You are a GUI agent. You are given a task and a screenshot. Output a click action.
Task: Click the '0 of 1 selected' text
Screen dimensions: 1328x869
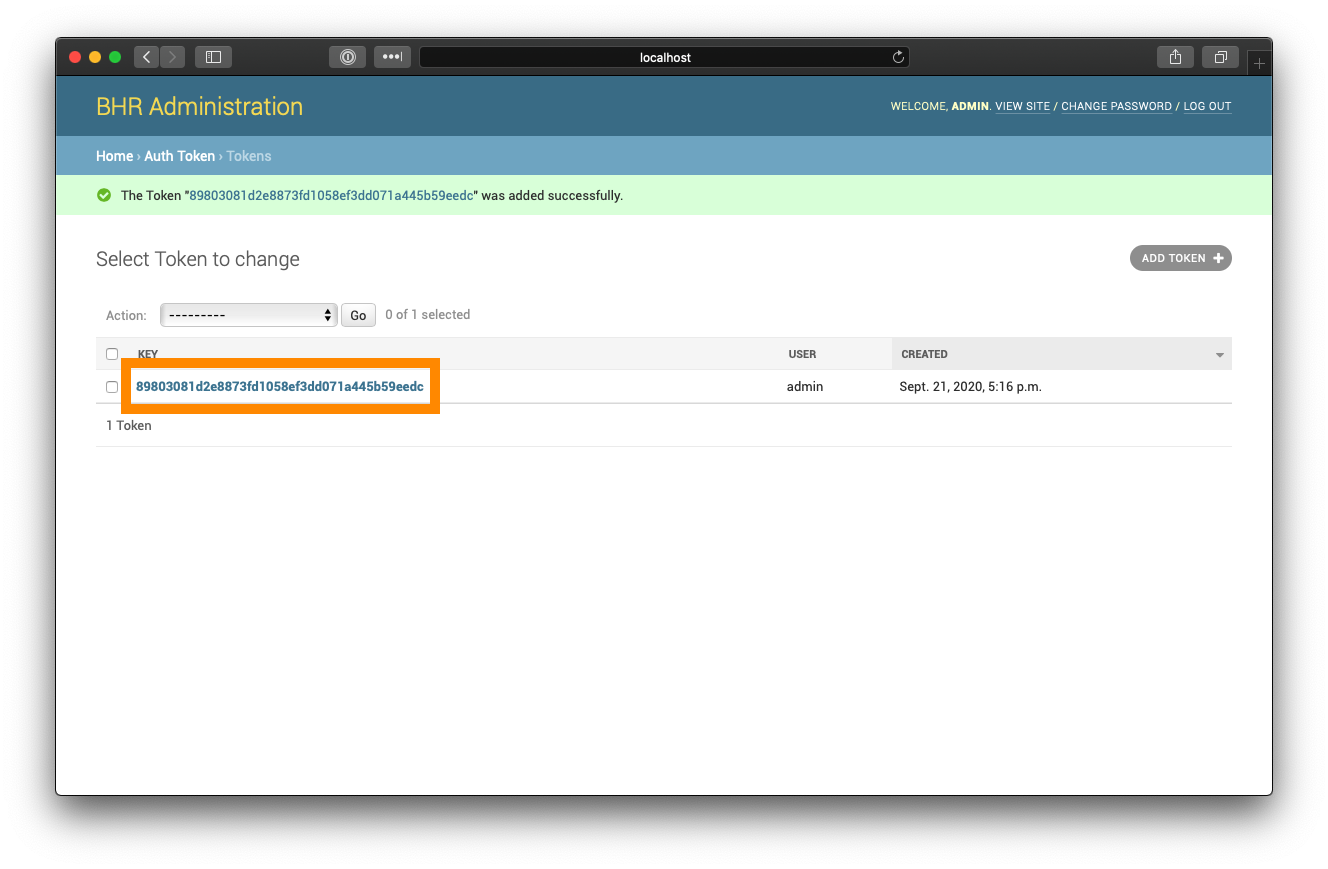(427, 314)
